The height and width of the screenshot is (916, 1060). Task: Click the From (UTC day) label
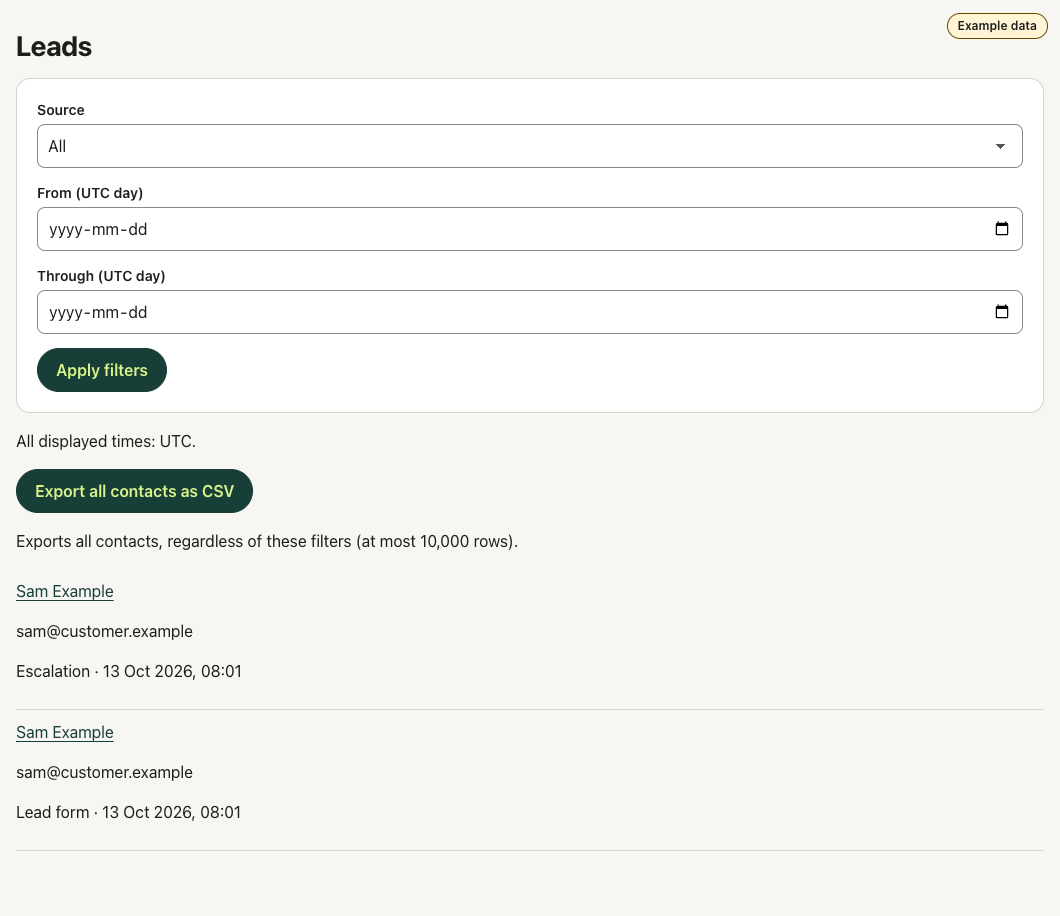[x=90, y=193]
